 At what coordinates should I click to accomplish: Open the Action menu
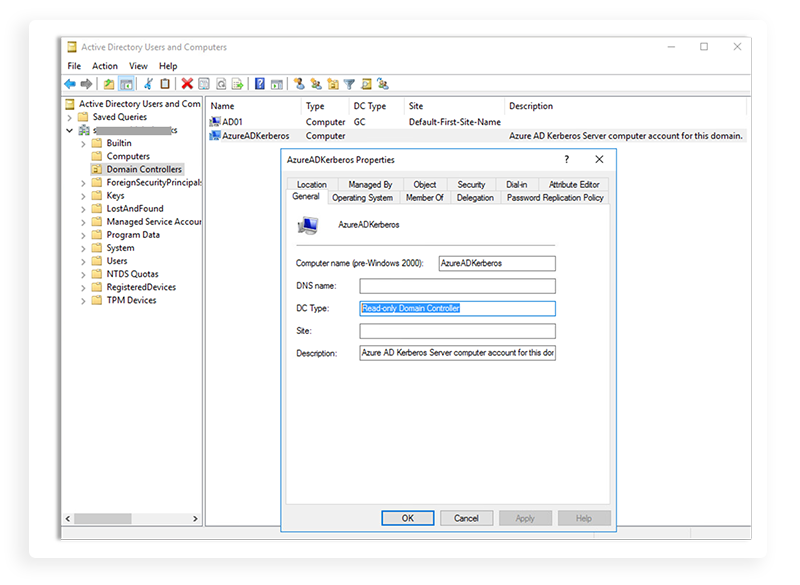105,66
